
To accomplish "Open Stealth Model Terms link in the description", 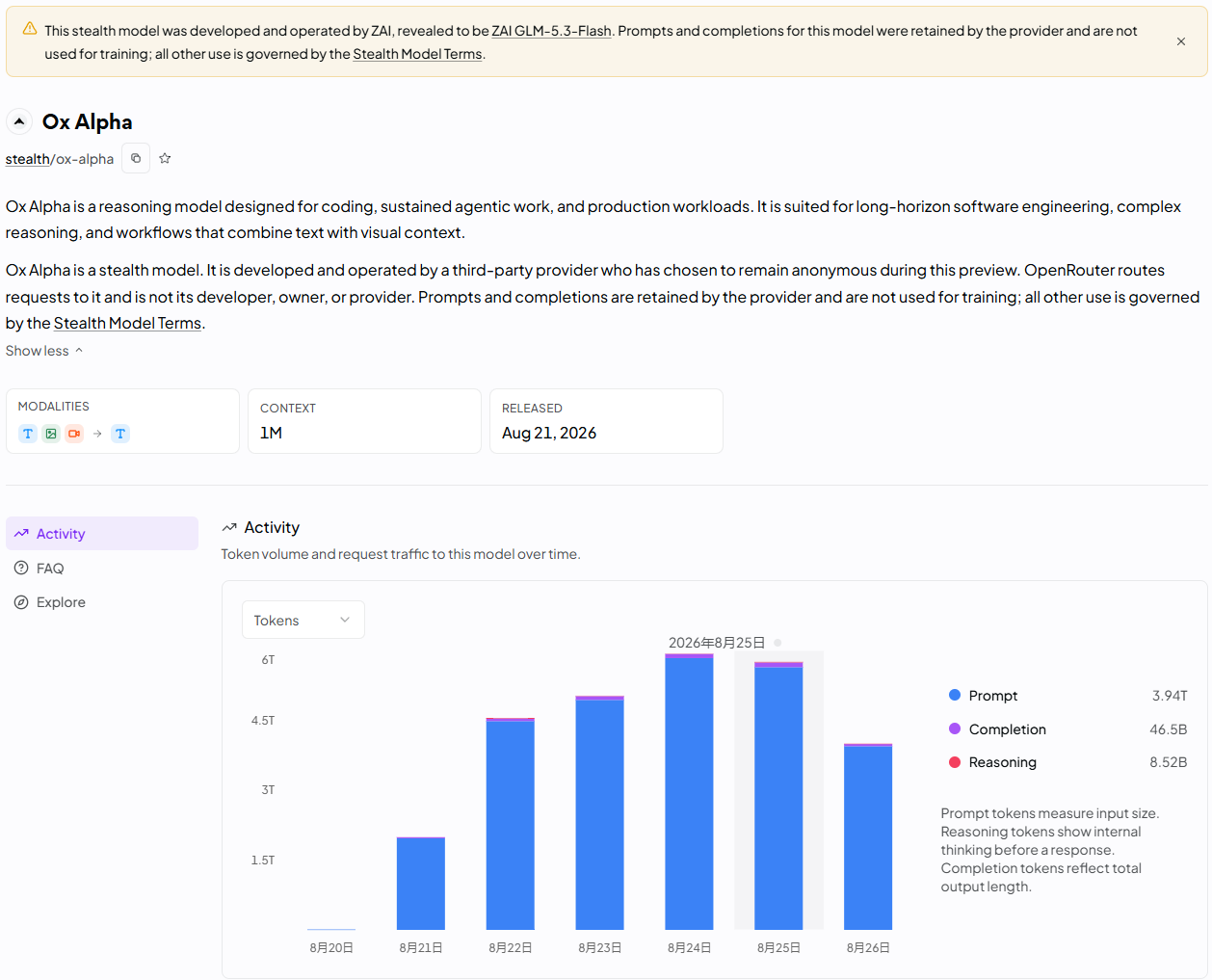I will click(x=127, y=323).
